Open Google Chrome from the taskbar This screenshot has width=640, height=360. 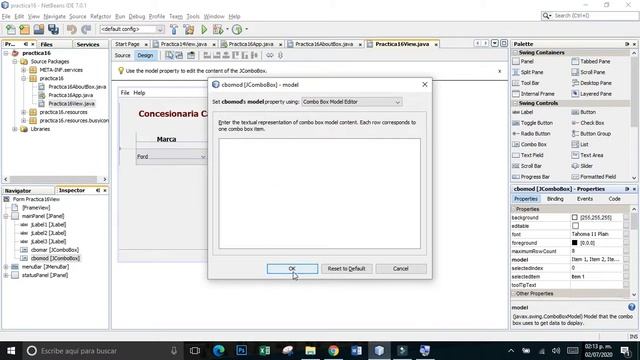[x=333, y=351]
